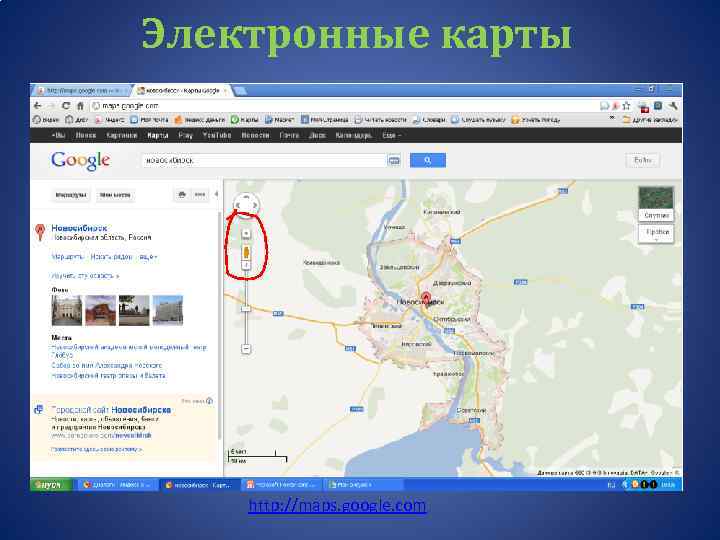Select Почта in Google black bar
This screenshot has height=540, width=720.
(289, 135)
